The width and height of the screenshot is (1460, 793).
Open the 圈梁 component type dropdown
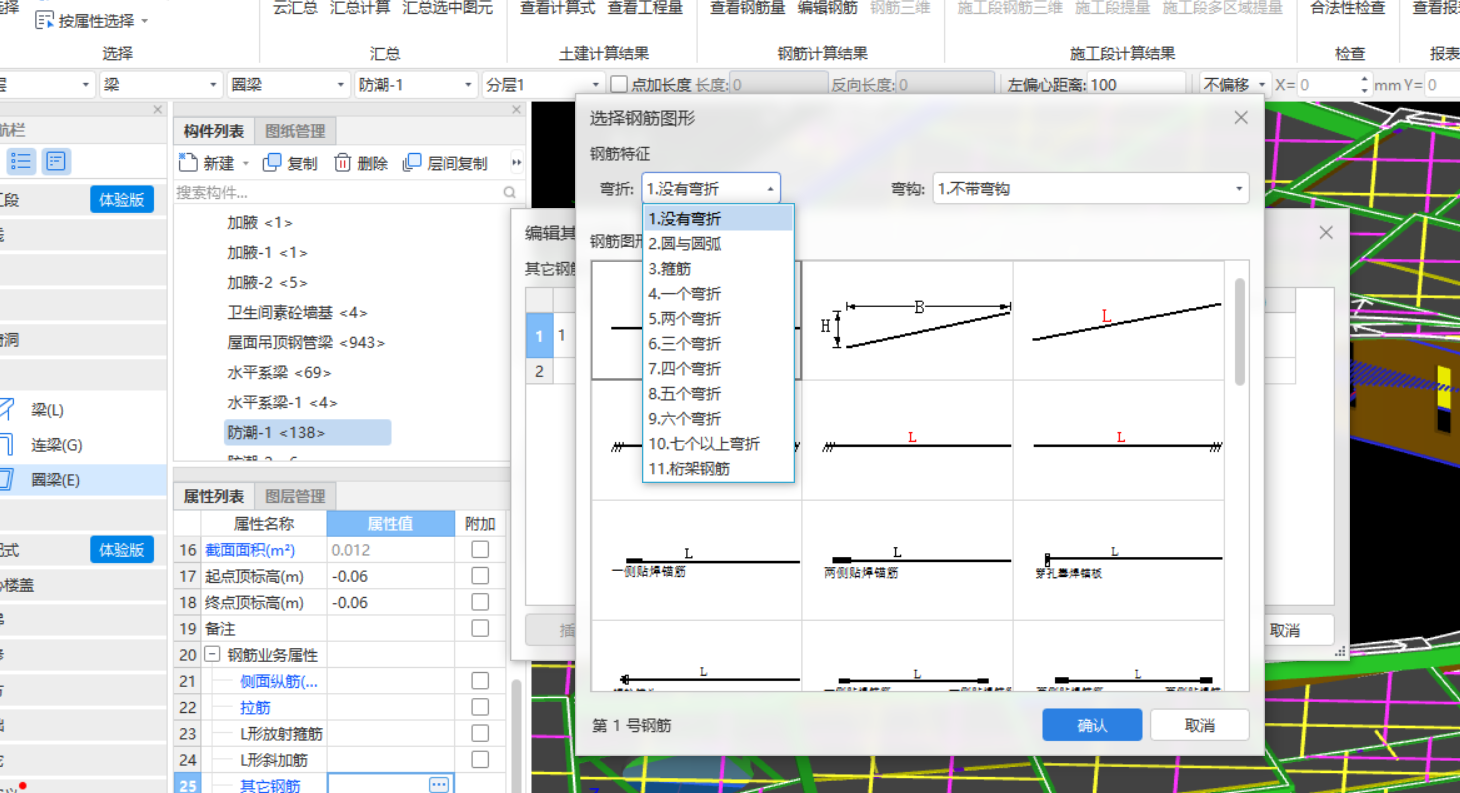[x=288, y=85]
